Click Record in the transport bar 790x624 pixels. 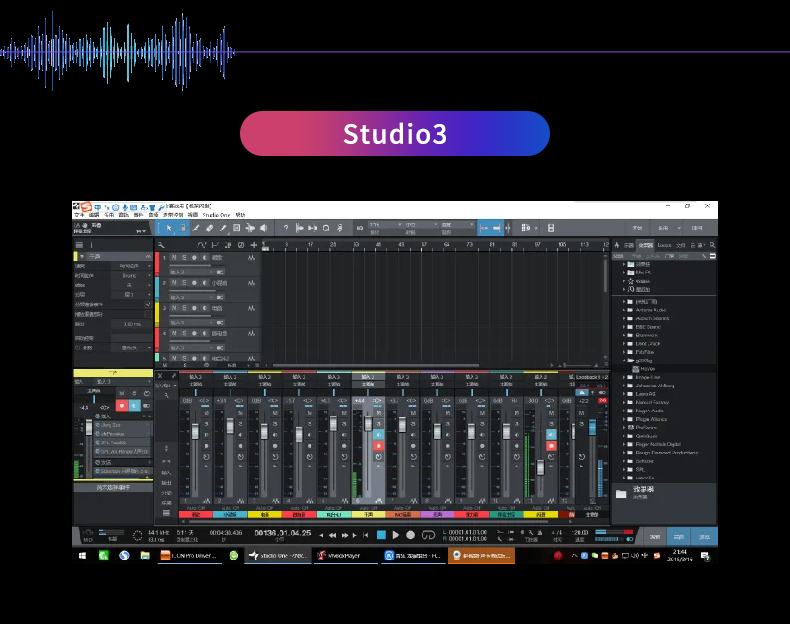[x=411, y=535]
